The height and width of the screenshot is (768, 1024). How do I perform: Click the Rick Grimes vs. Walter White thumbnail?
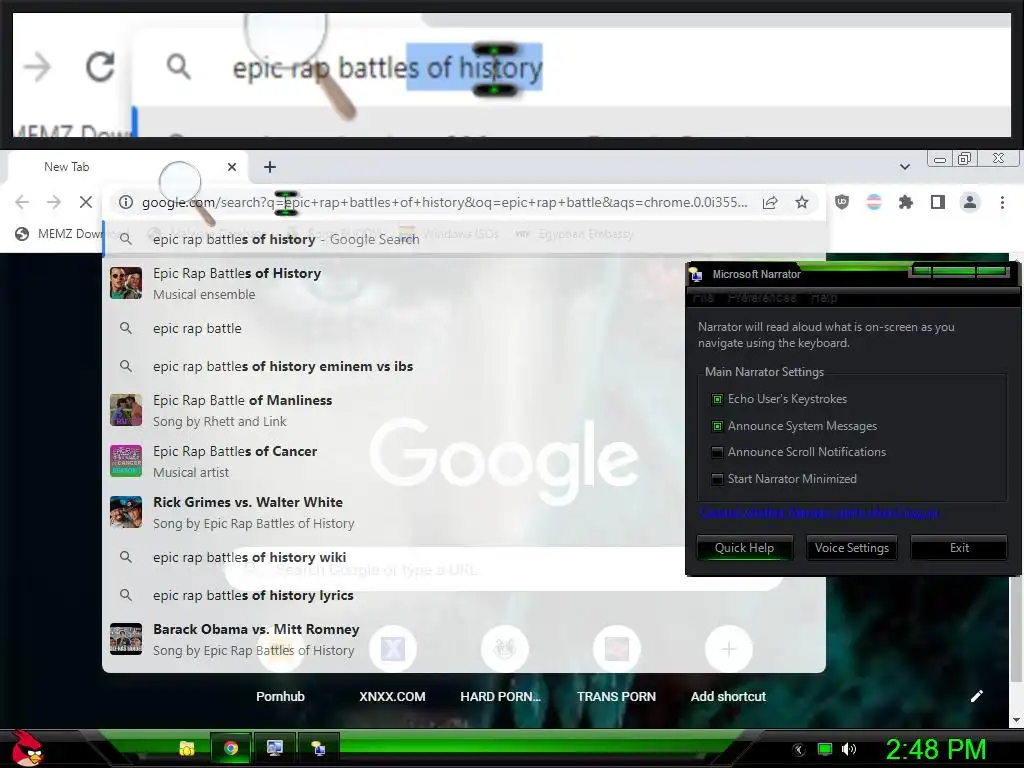pos(126,512)
